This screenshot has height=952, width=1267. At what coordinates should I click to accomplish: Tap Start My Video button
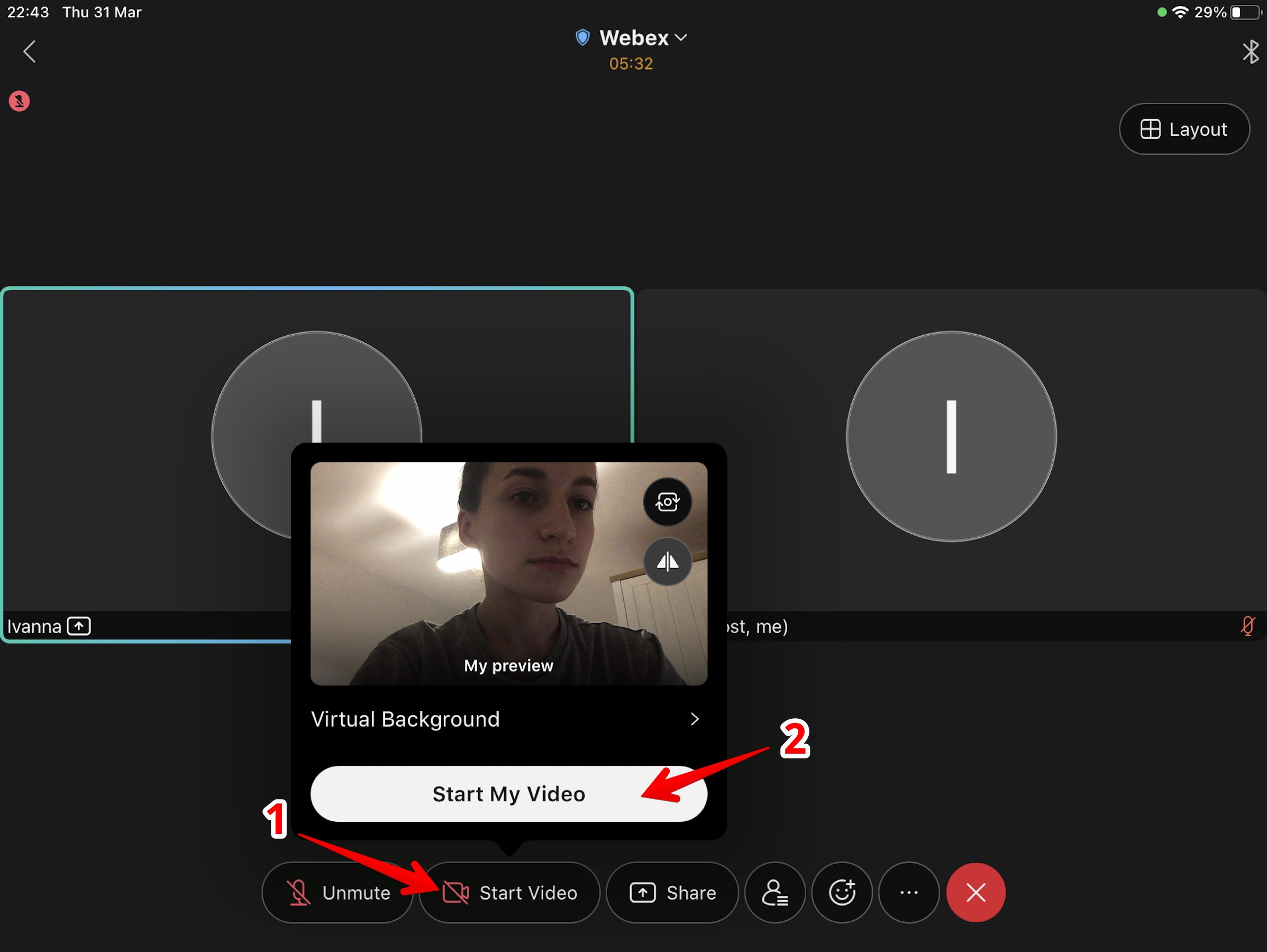pos(508,794)
